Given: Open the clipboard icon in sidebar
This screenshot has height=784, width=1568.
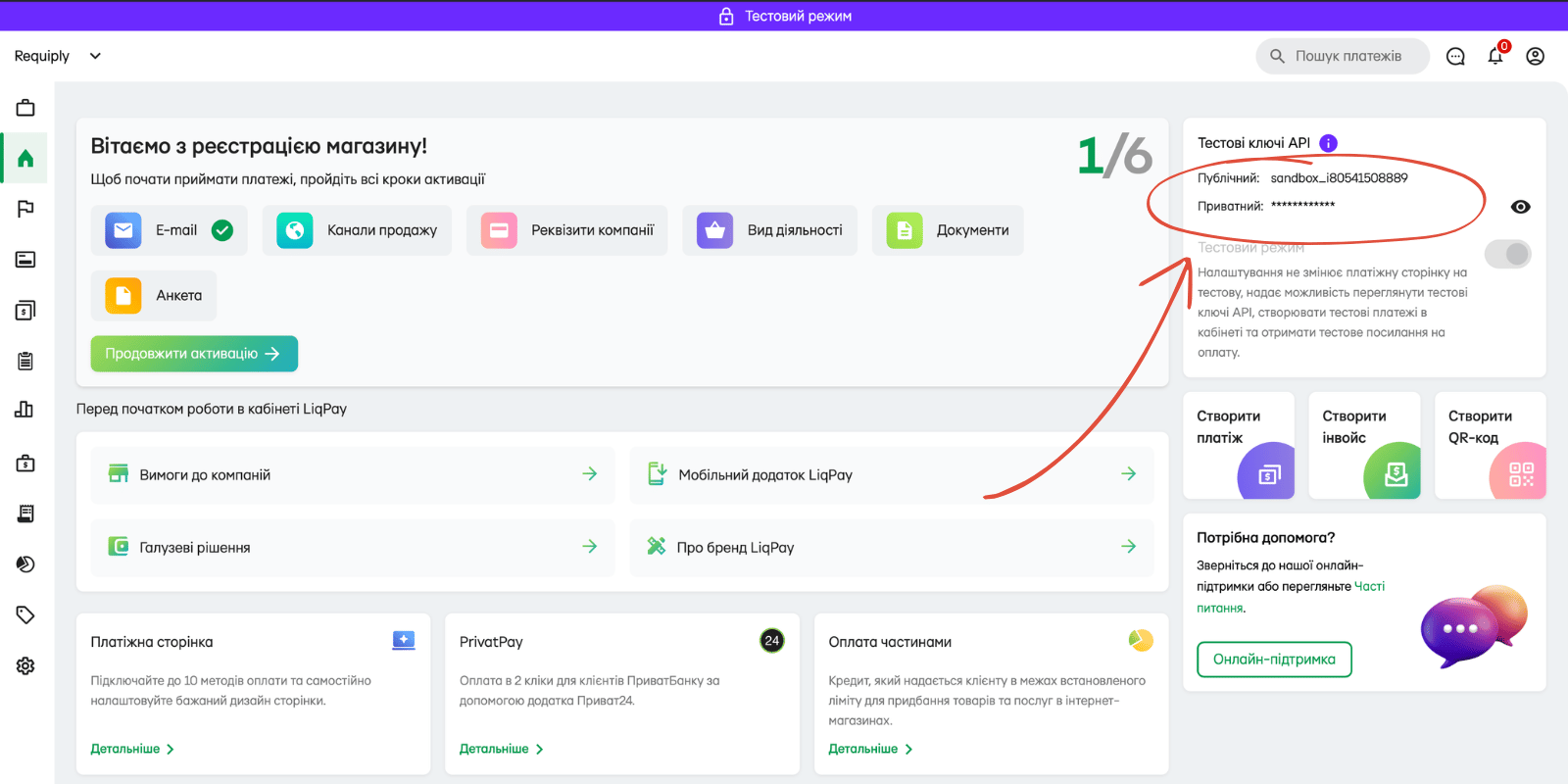Looking at the screenshot, I should 25,361.
